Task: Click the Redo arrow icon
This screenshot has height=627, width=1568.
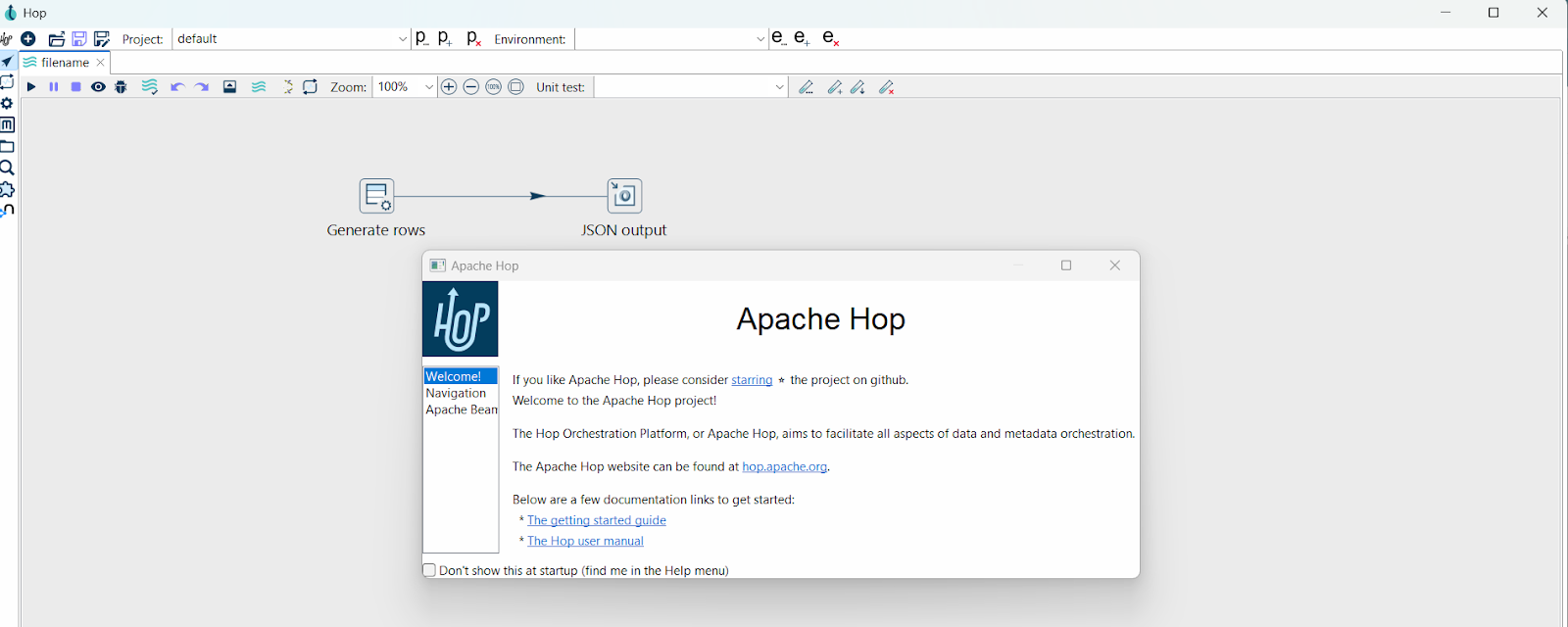Action: tap(202, 87)
